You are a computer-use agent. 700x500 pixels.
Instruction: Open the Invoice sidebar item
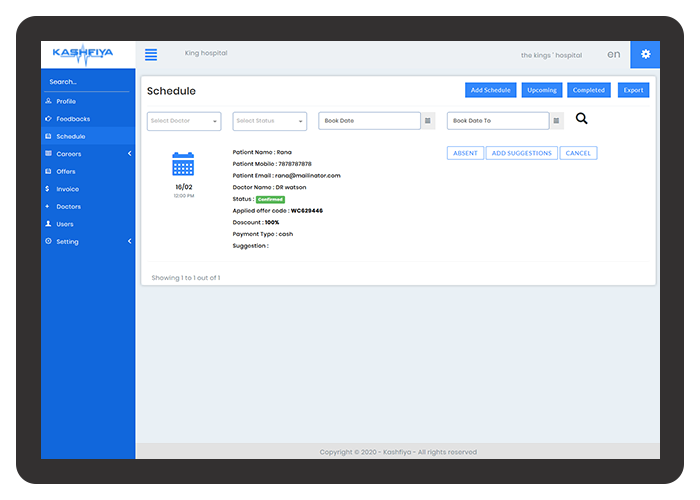[67, 189]
